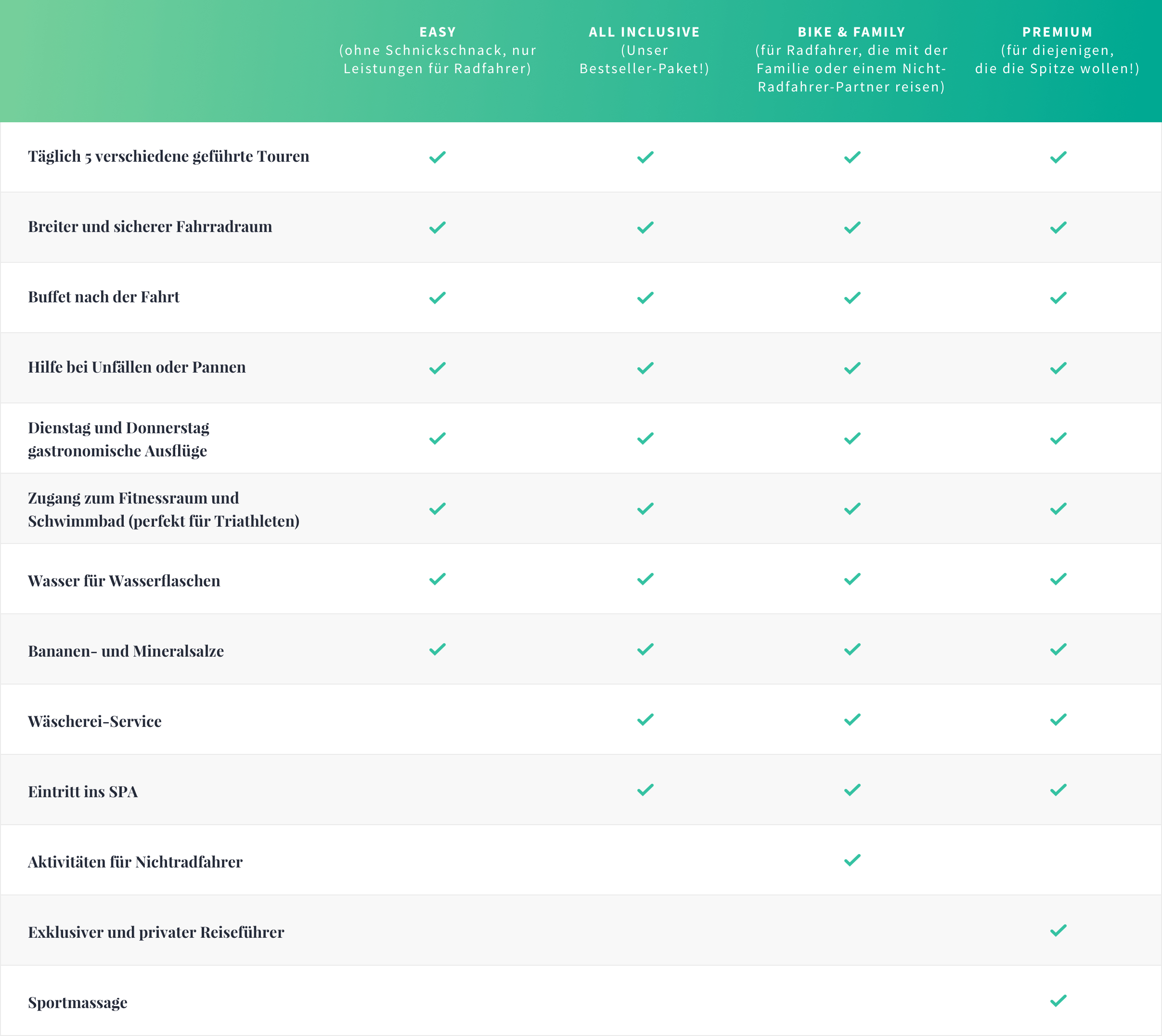Click the ALL INCLUSIVE checkmark for Wäscherei-Service

pyautogui.click(x=645, y=720)
